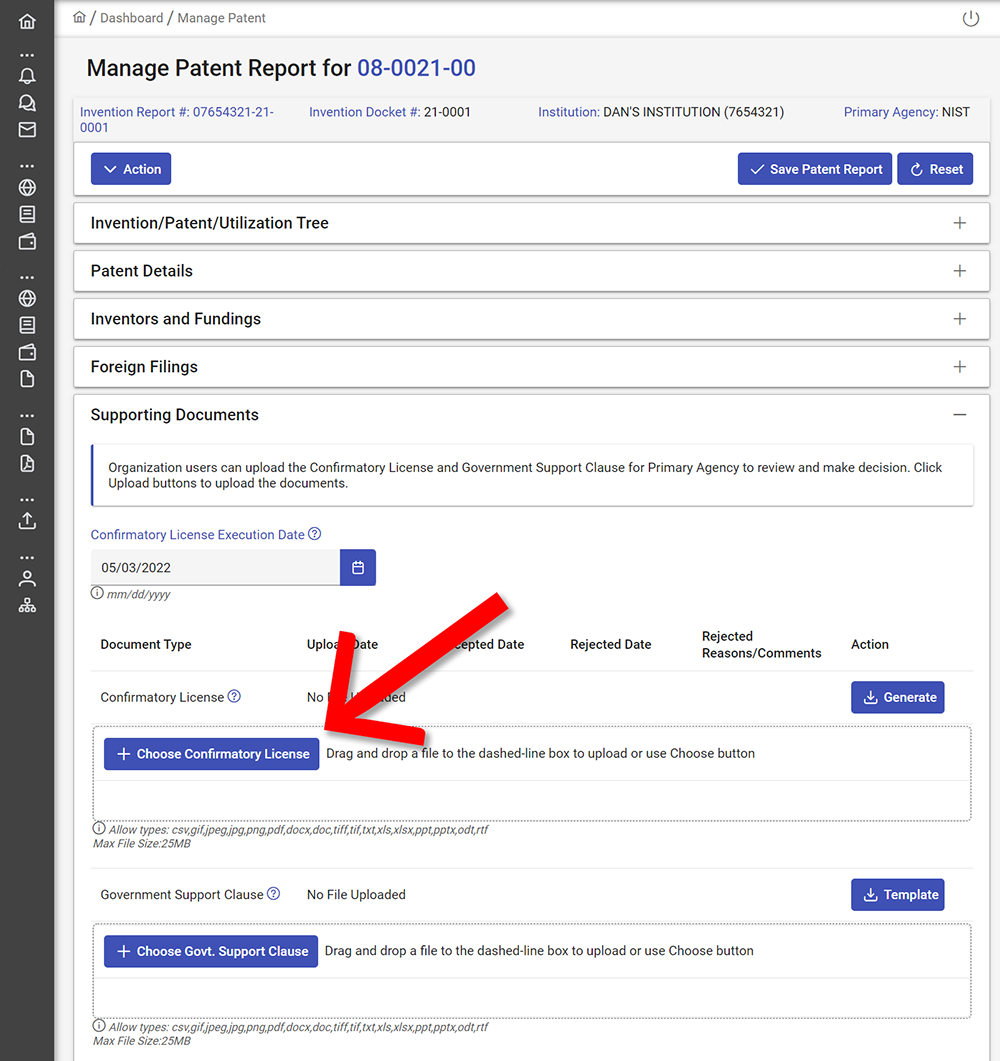This screenshot has width=1000, height=1061.
Task: Click the upload icon in the sidebar
Action: point(27,520)
